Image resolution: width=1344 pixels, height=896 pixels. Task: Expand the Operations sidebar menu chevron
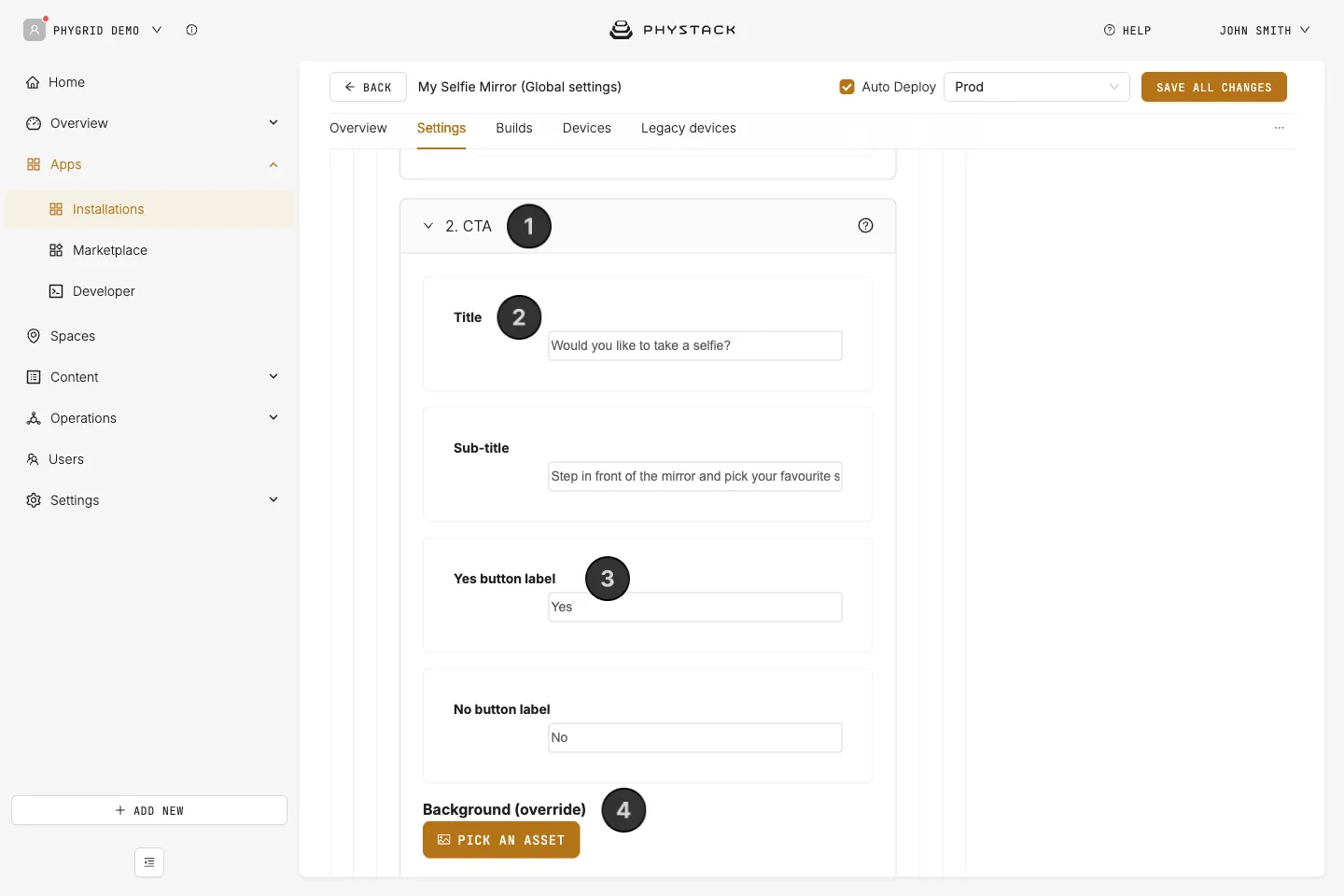point(273,418)
